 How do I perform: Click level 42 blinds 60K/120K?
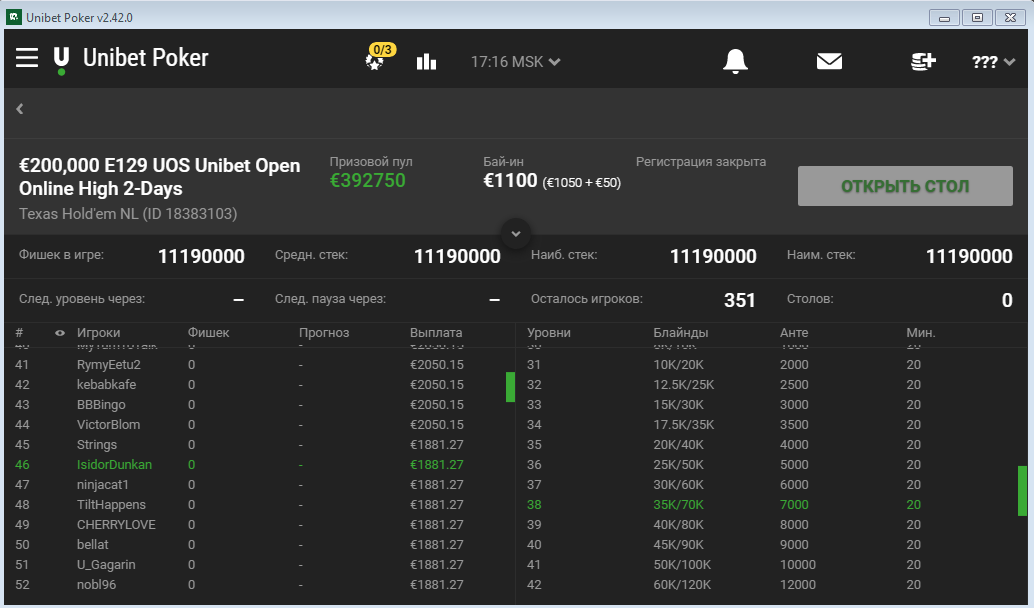pyautogui.click(x=682, y=585)
